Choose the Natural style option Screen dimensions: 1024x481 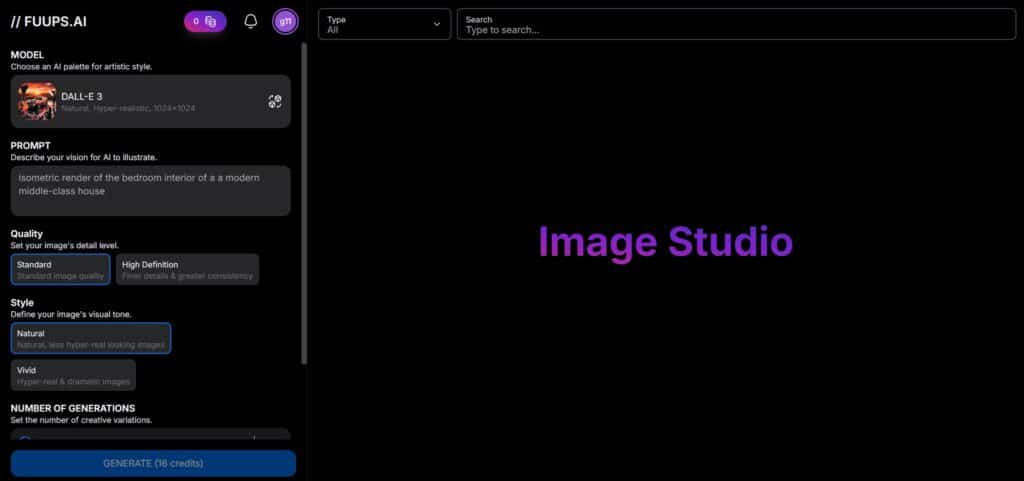tap(91, 338)
